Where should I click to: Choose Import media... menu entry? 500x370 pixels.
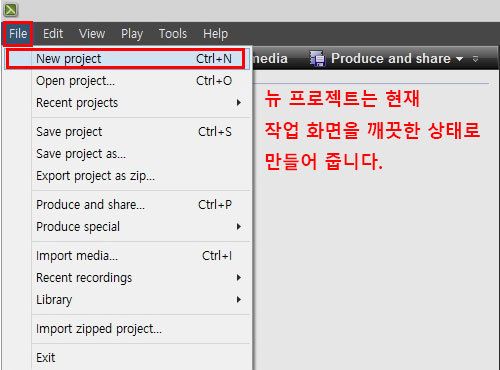[127, 256]
